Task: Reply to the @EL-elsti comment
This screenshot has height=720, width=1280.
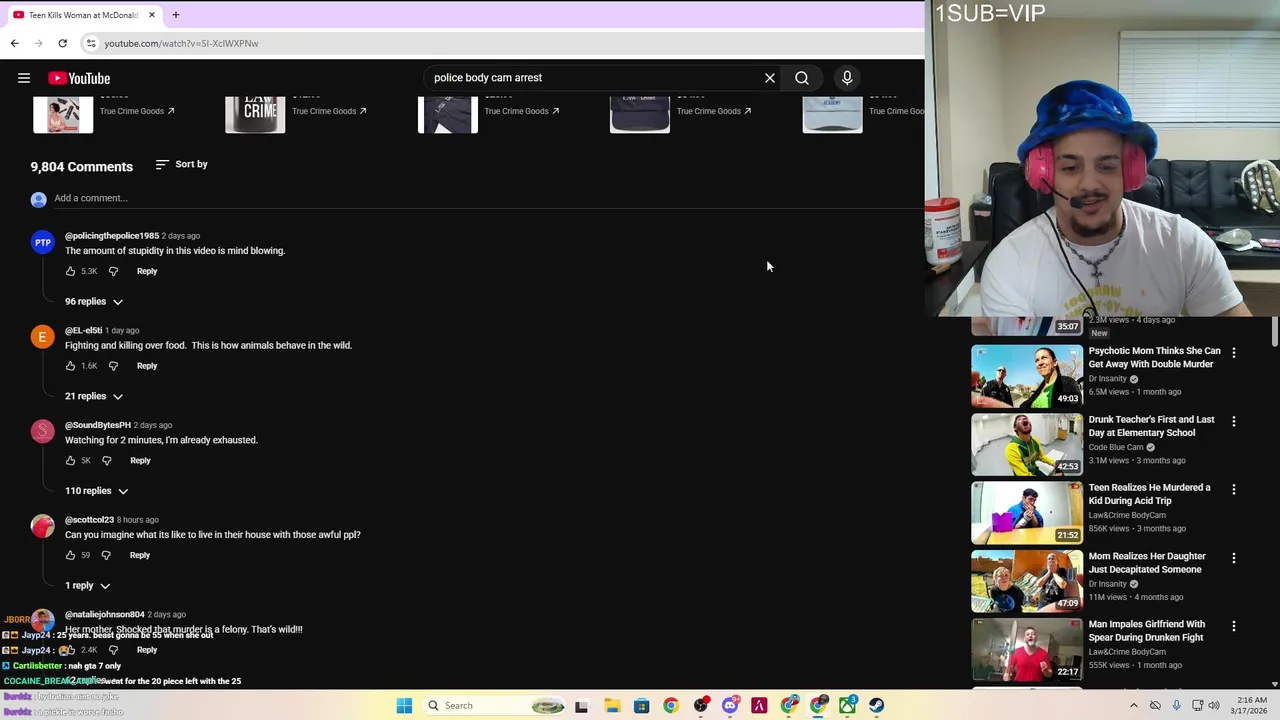Action: point(147,366)
